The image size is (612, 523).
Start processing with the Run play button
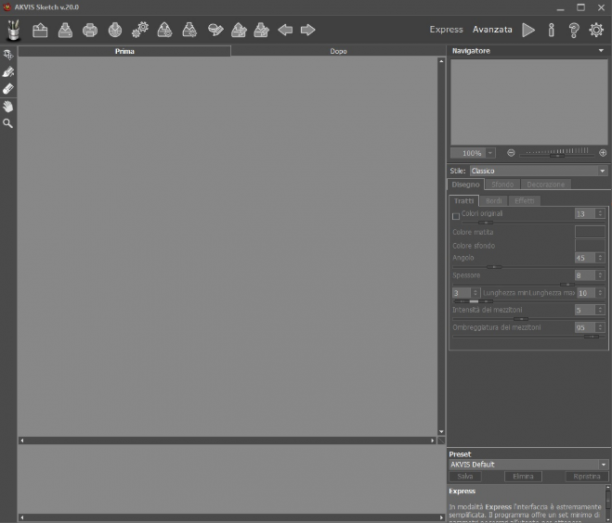[528, 30]
